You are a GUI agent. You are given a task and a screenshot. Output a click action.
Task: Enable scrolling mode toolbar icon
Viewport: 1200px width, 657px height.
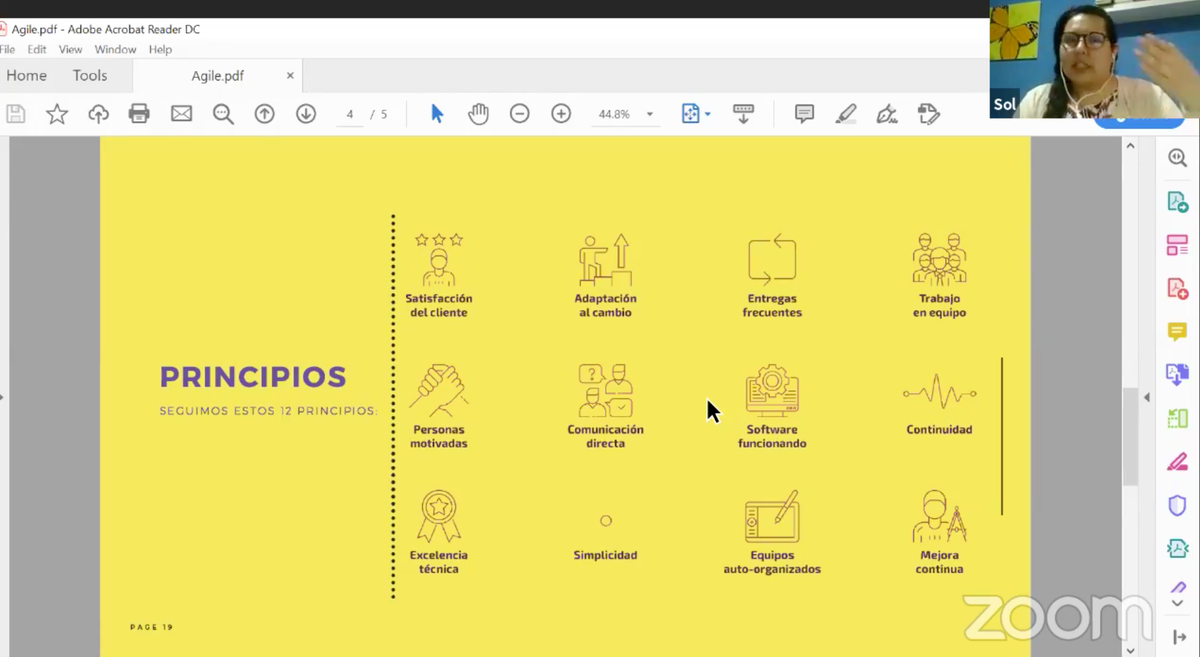[743, 114]
